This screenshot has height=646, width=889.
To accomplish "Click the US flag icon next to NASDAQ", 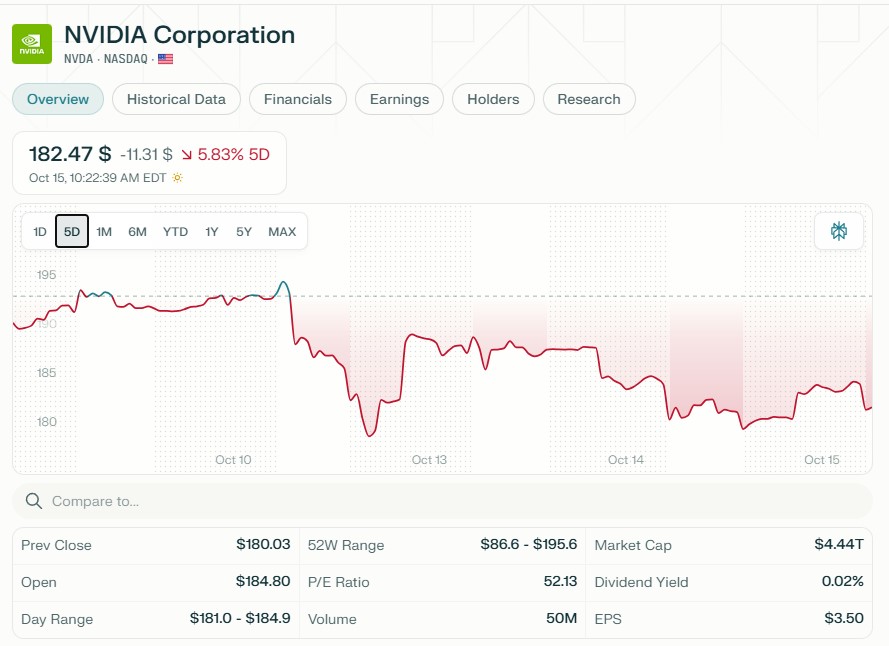I will click(x=165, y=59).
